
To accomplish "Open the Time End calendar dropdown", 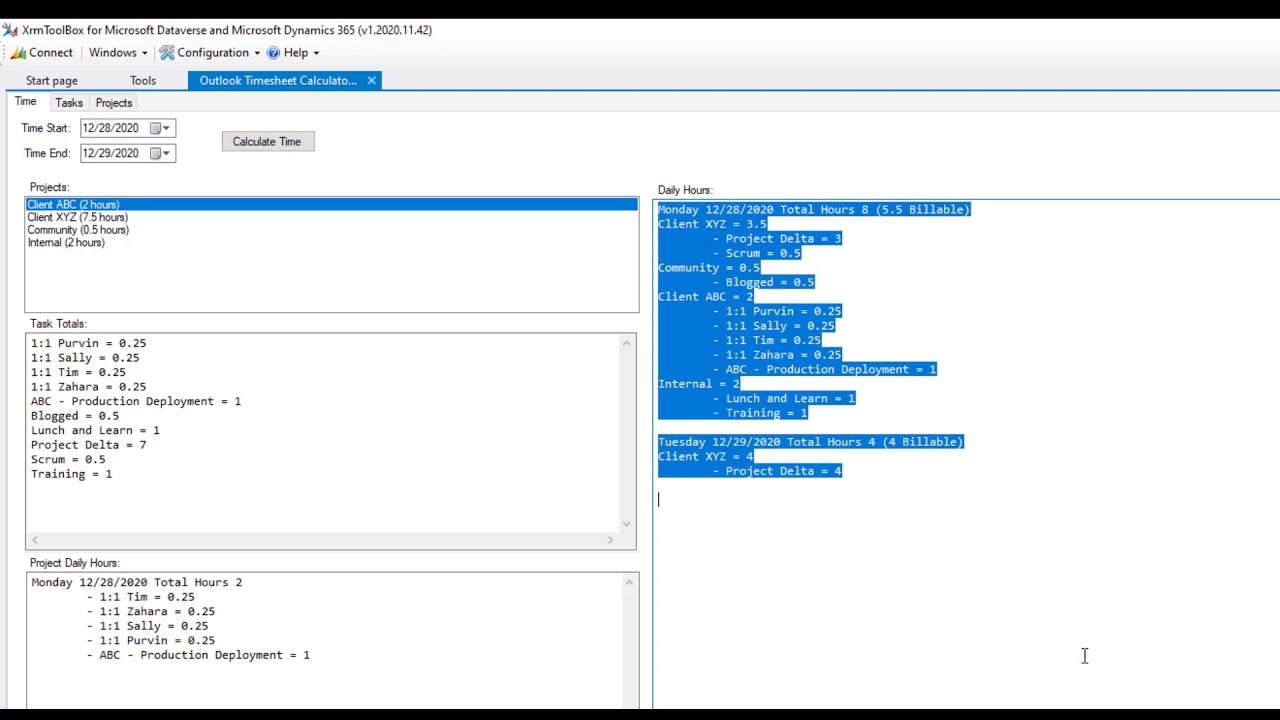I will pos(161,153).
